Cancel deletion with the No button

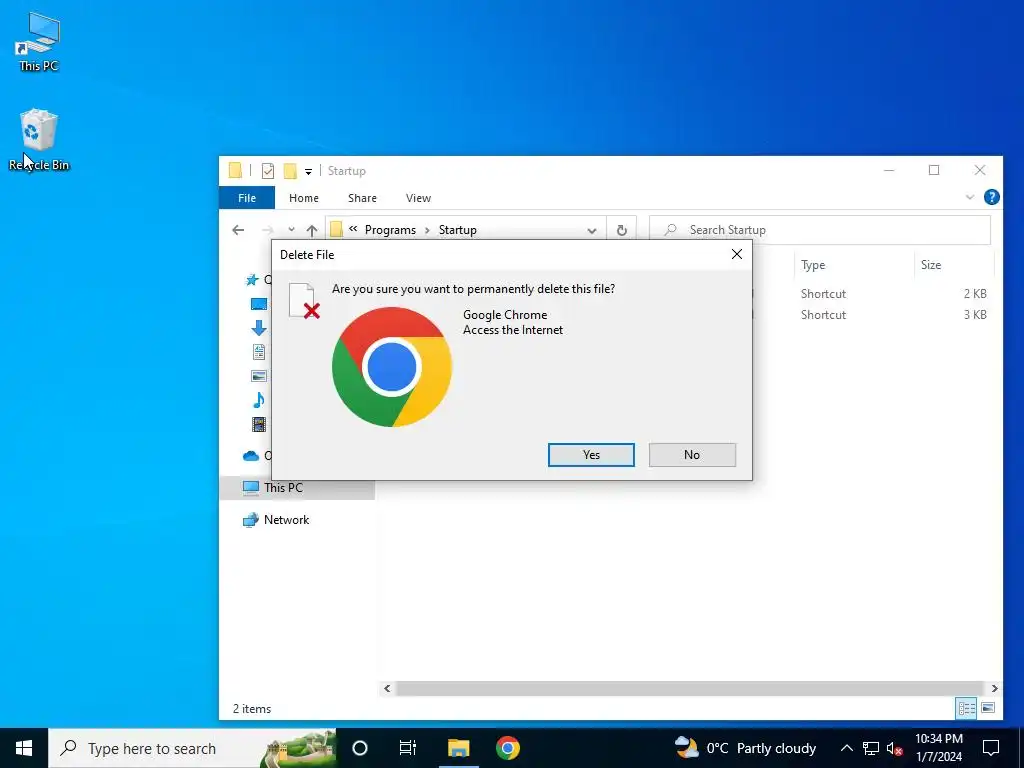point(692,455)
